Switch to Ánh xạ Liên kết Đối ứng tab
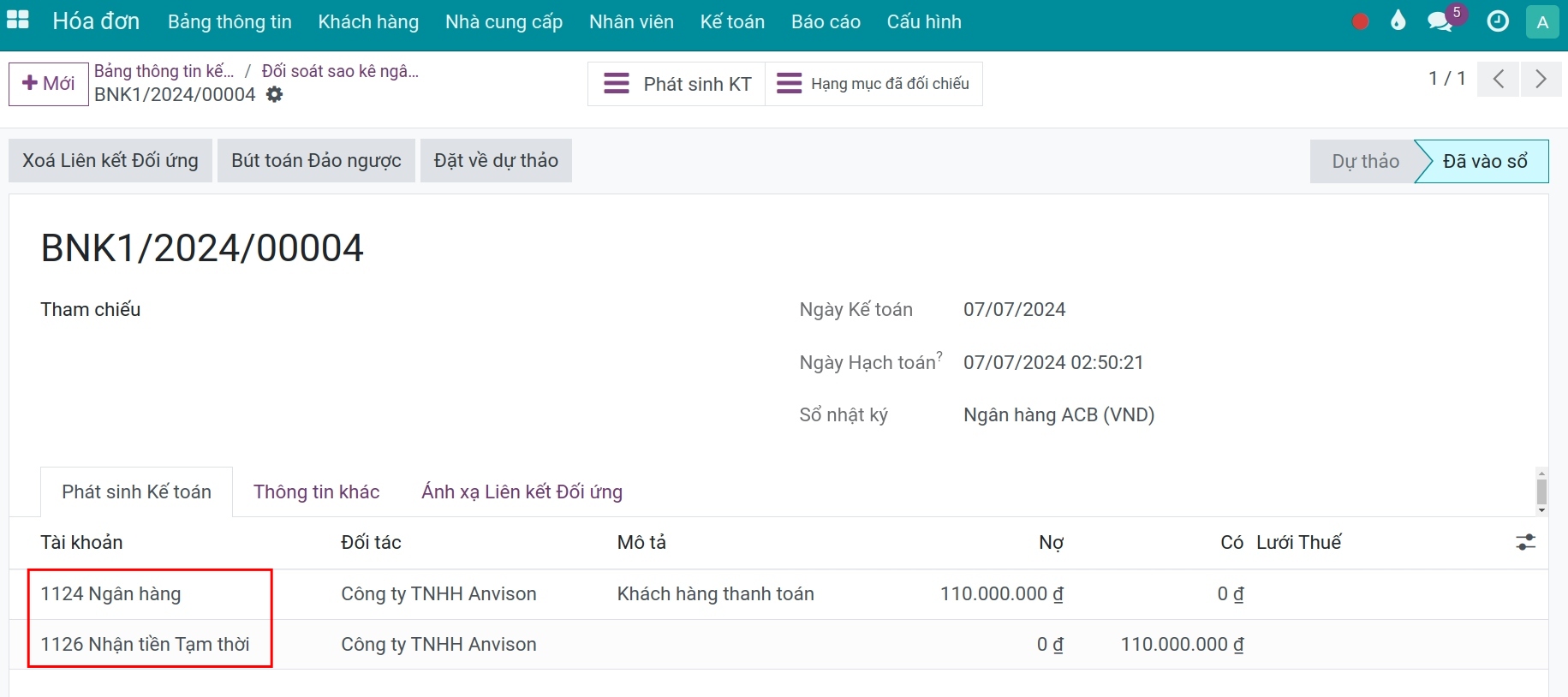The image size is (1568, 697). [x=522, y=491]
